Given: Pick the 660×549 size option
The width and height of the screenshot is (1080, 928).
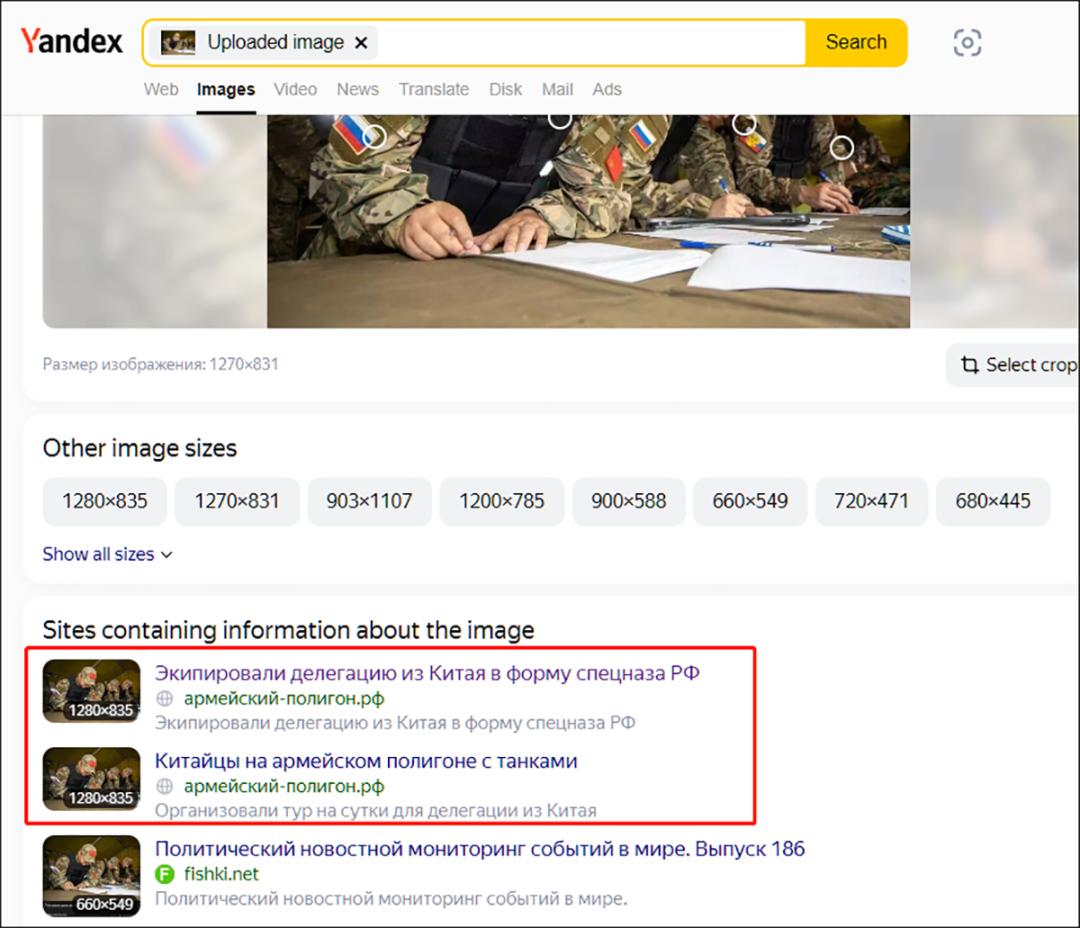Looking at the screenshot, I should coord(750,501).
